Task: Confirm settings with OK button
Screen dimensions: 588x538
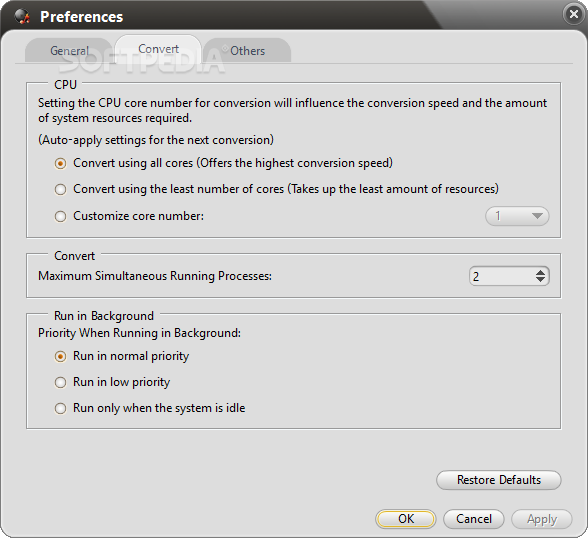Action: point(406,519)
